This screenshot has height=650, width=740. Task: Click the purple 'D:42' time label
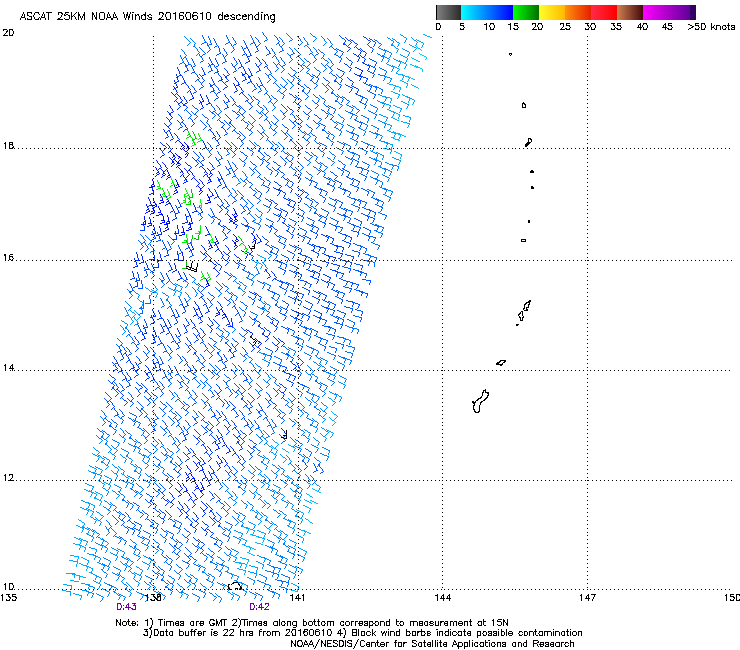coord(259,607)
